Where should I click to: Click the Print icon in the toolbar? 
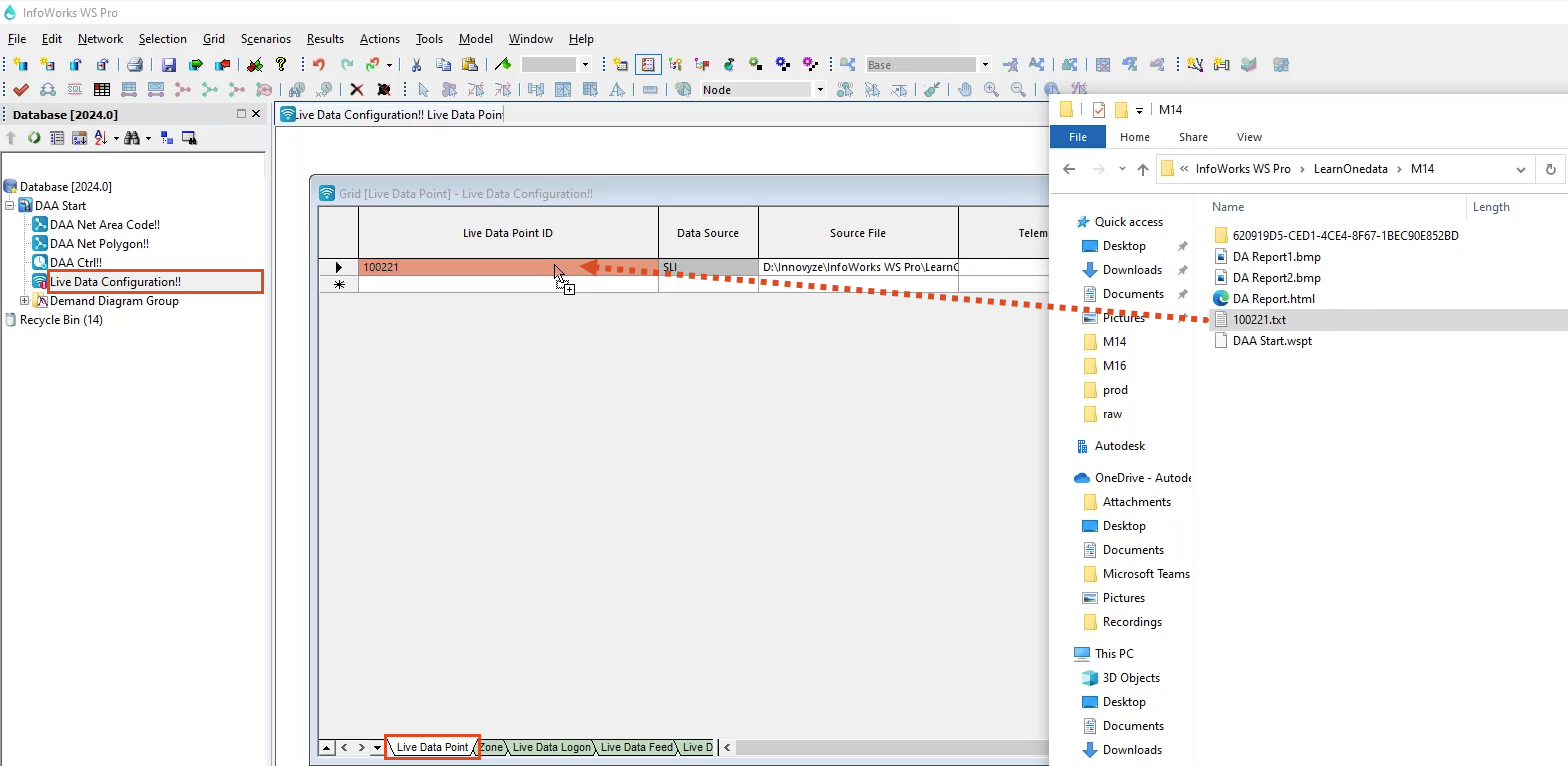[134, 65]
